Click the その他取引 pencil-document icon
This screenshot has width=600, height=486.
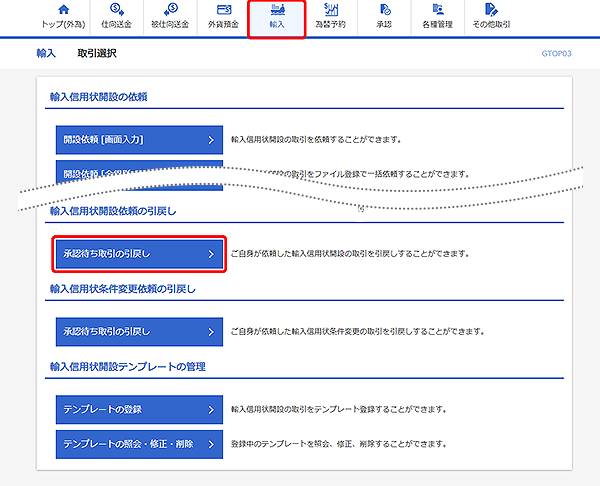tap(491, 10)
